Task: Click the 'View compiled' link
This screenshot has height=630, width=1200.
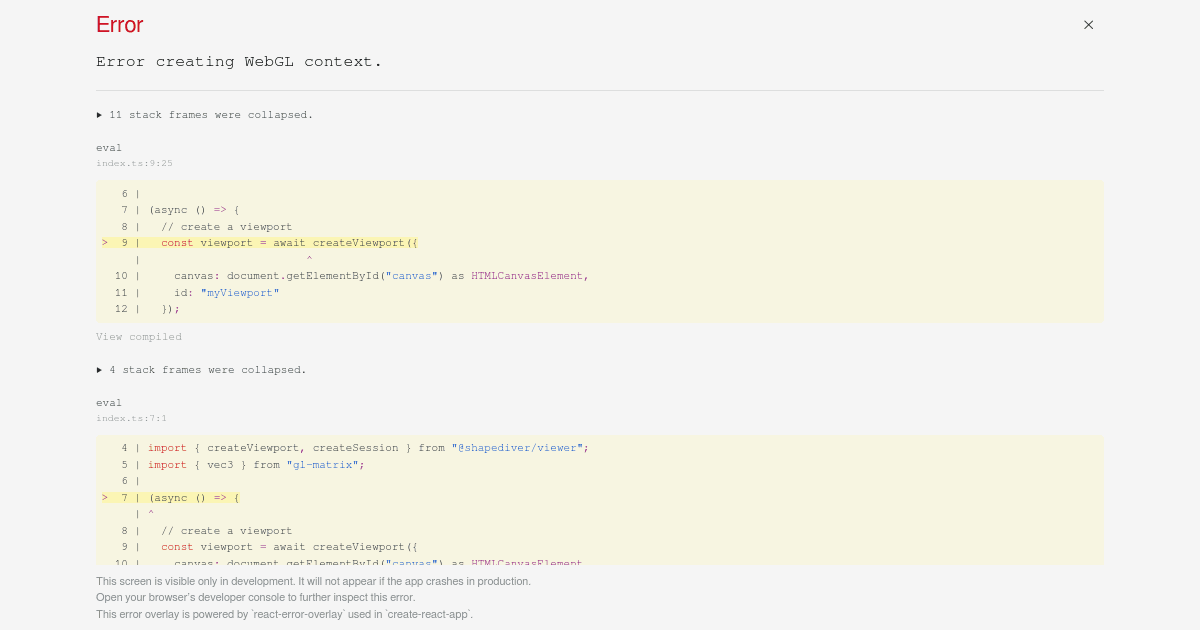Action: click(x=139, y=337)
